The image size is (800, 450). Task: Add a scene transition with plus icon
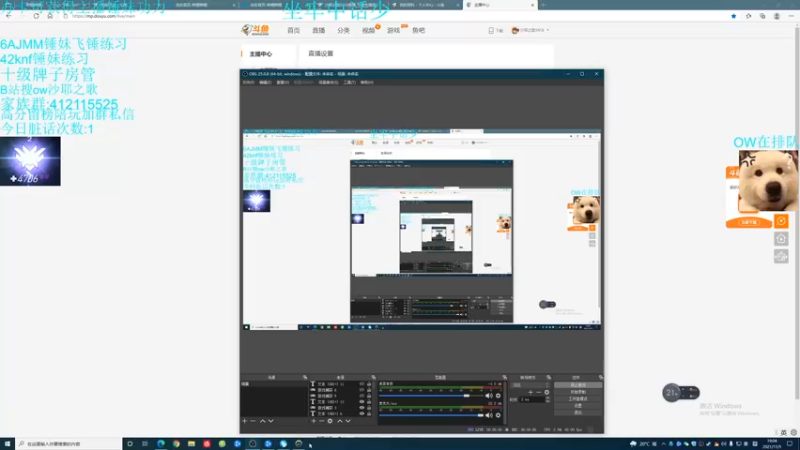pos(531,392)
